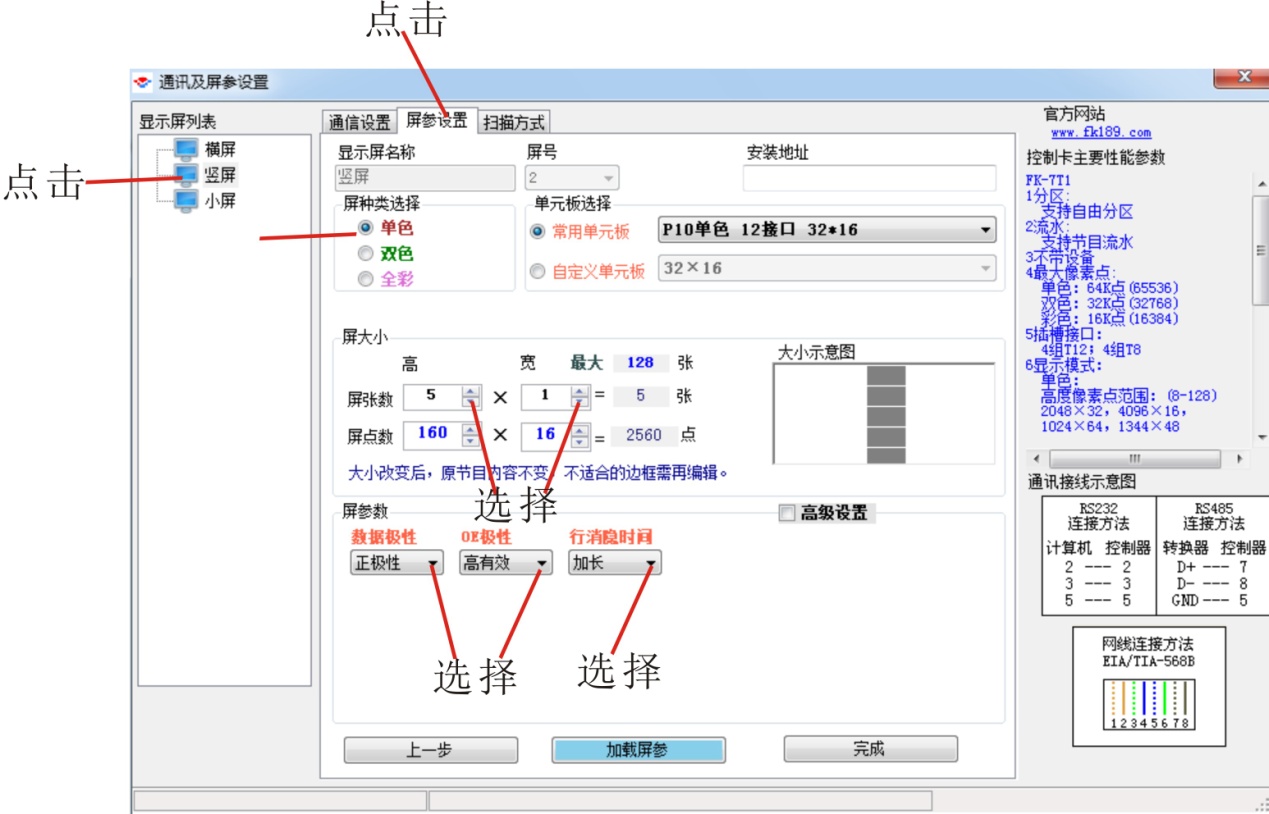Open the www.fk189.com website link
This screenshot has height=814, width=1269.
[1100, 132]
